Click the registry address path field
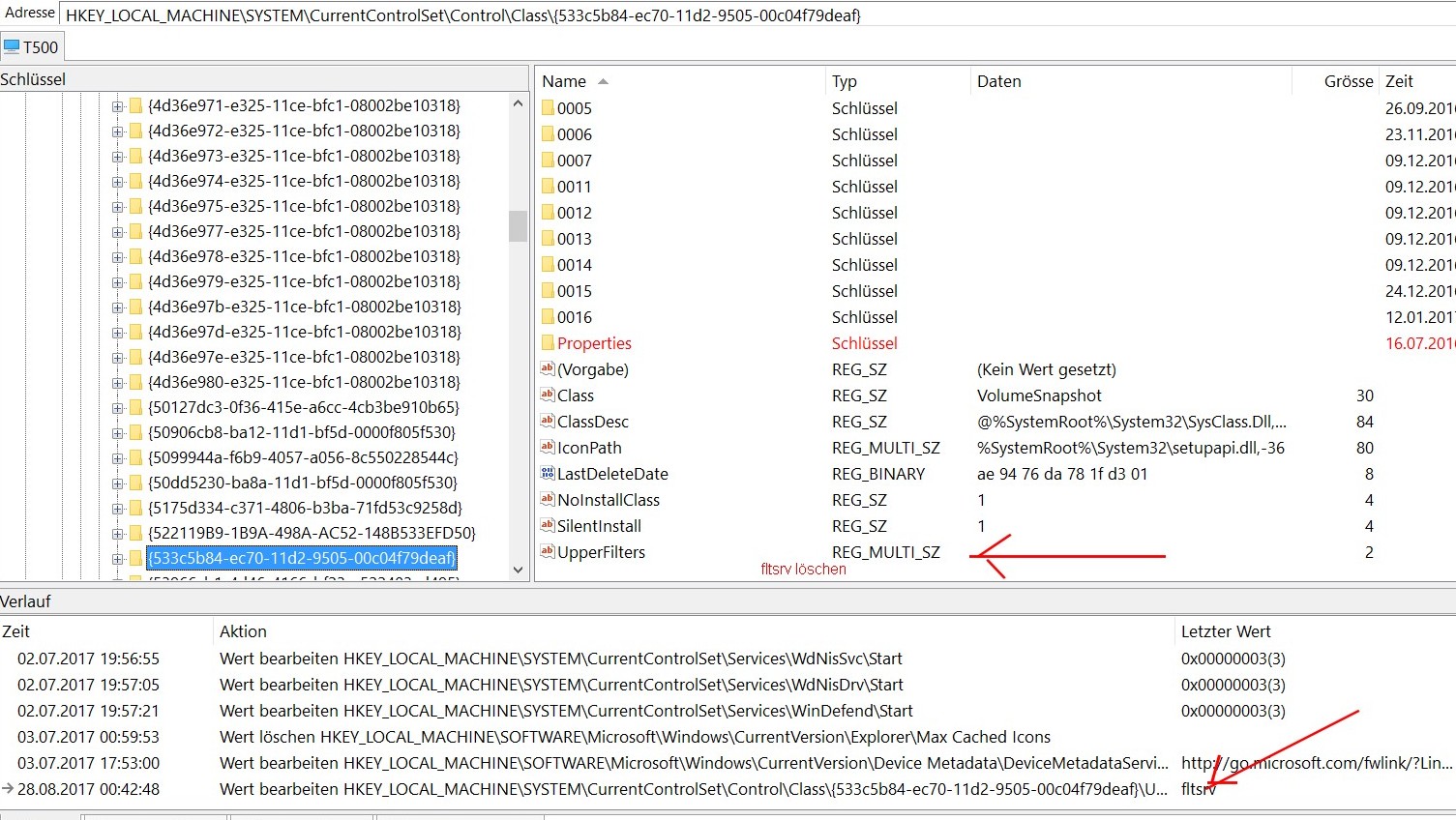The height and width of the screenshot is (820, 1456). point(757,15)
